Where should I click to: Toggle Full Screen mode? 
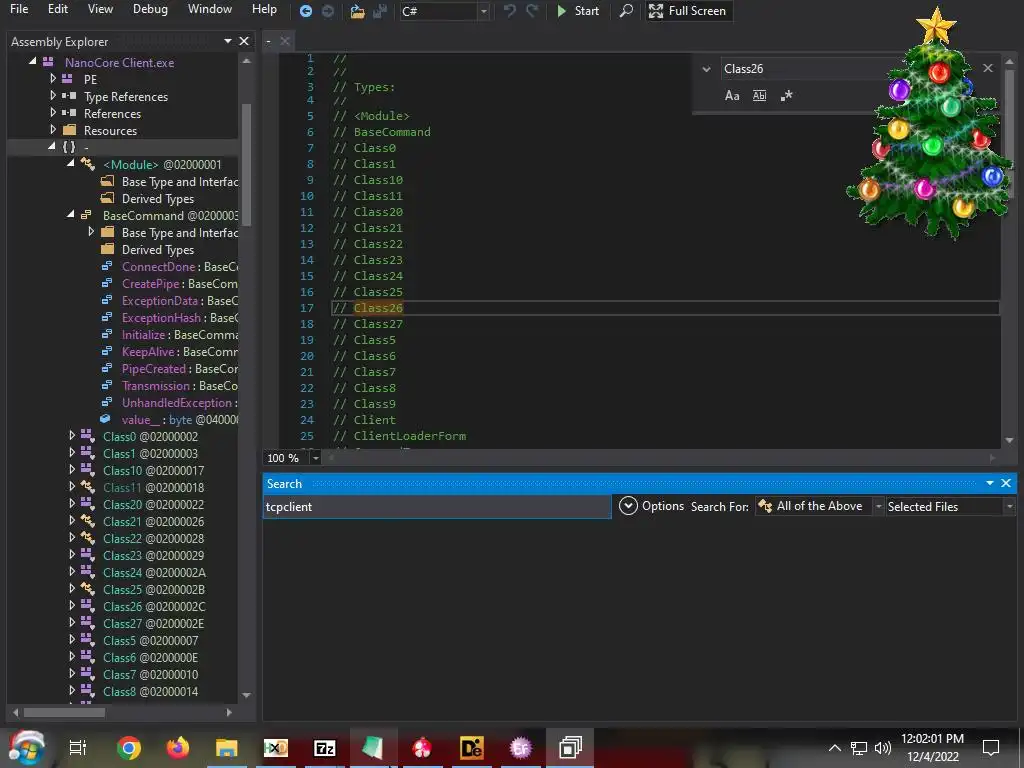click(688, 11)
